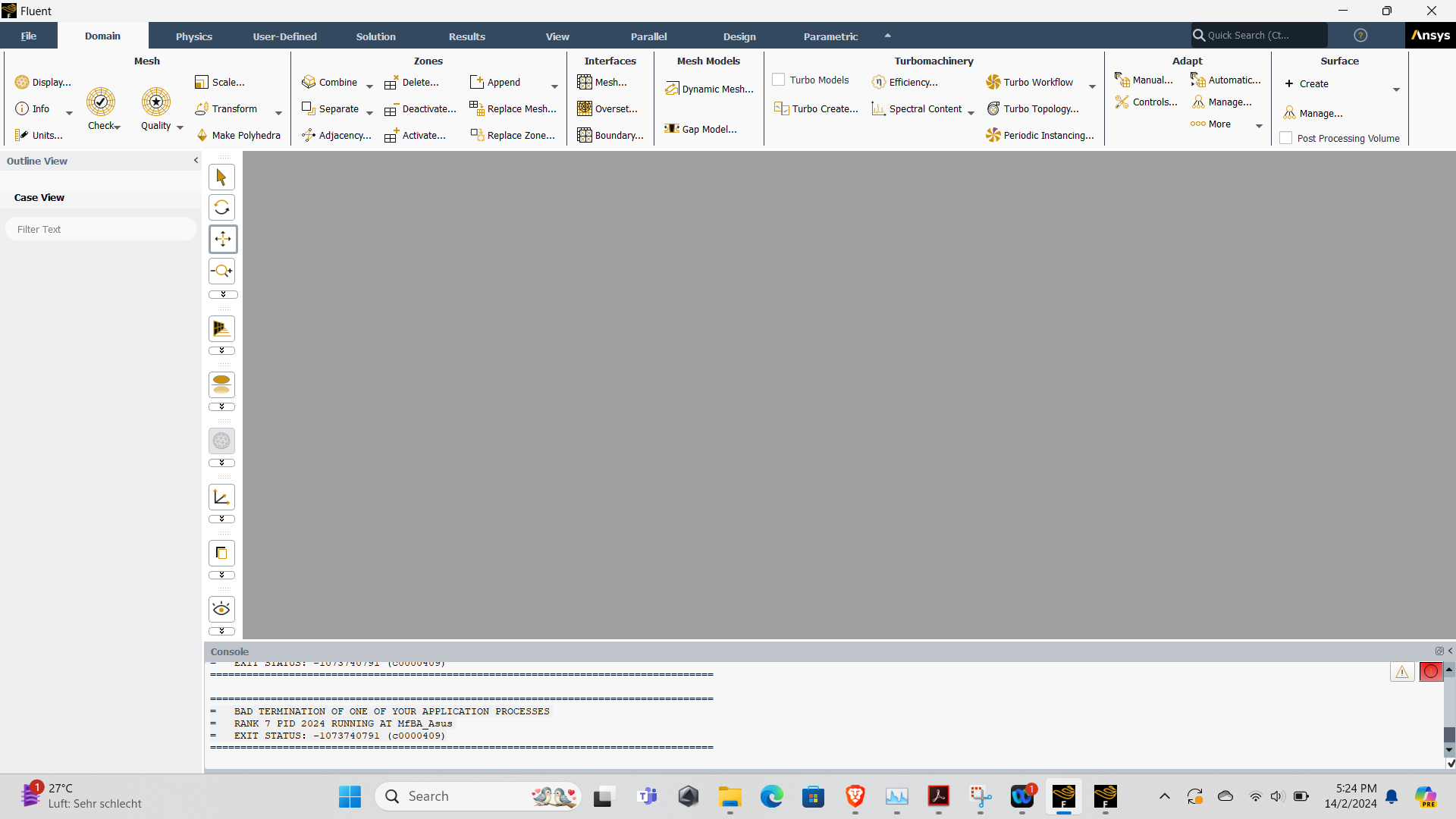The image size is (1456, 819).
Task: Click the red stop button in console
Action: (1430, 672)
